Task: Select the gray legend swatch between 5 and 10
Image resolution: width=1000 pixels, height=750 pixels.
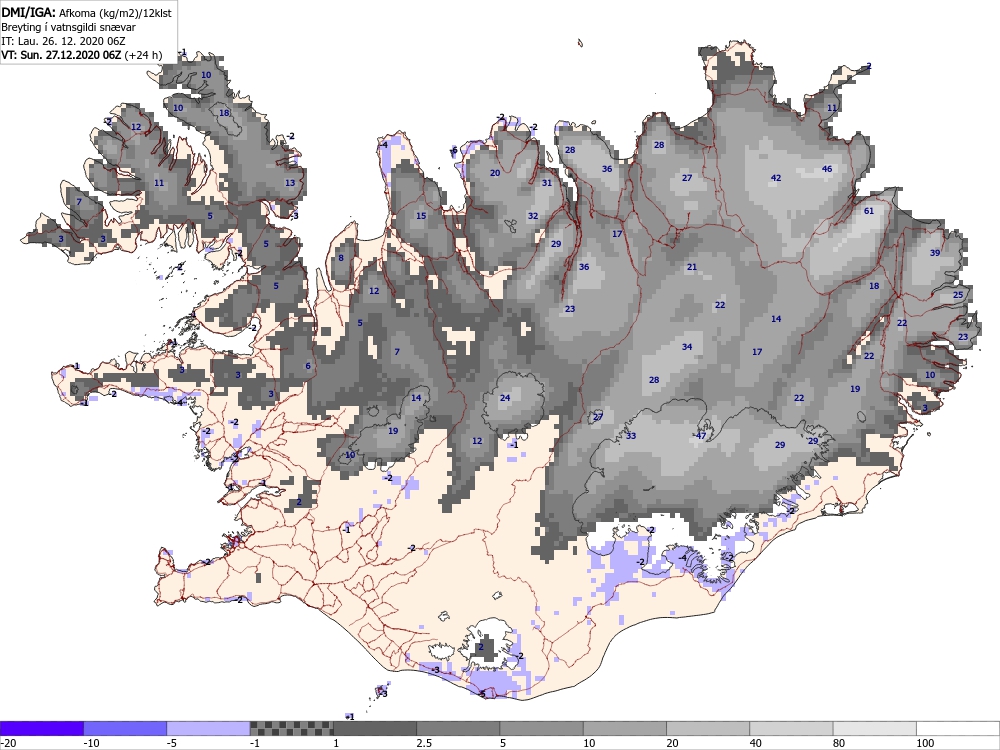Action: (541, 728)
